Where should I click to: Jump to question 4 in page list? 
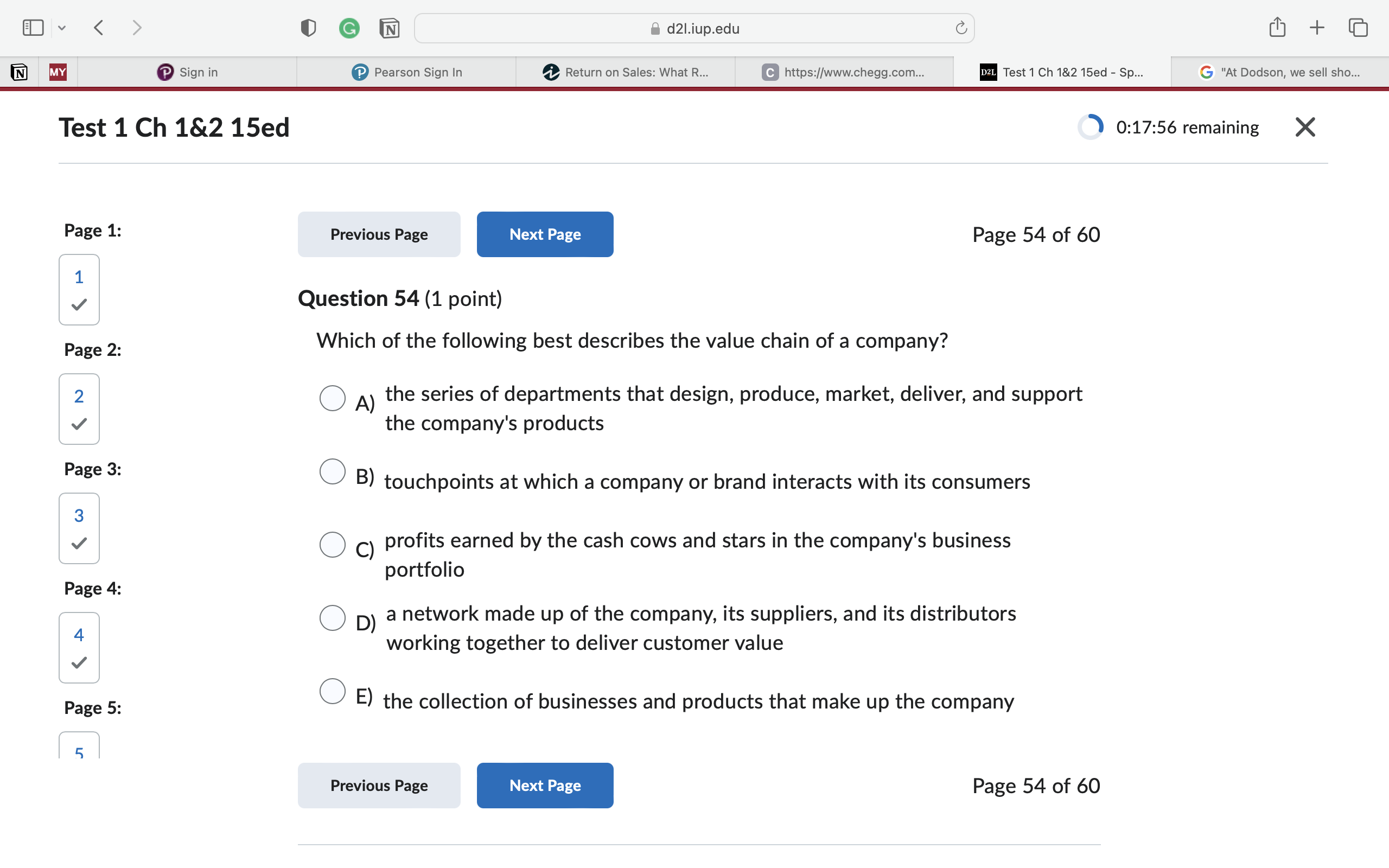79,648
